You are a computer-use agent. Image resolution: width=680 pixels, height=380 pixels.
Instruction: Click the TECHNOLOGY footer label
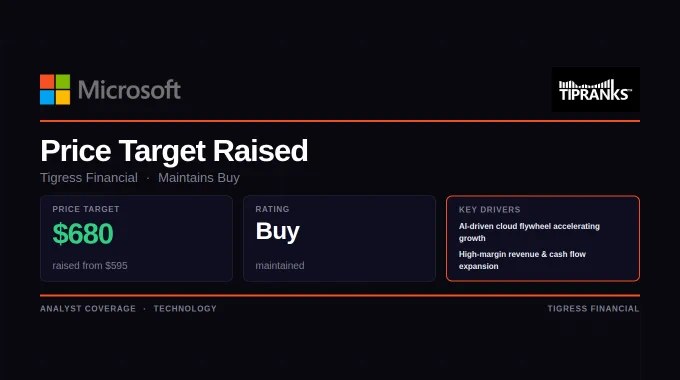[x=185, y=308]
